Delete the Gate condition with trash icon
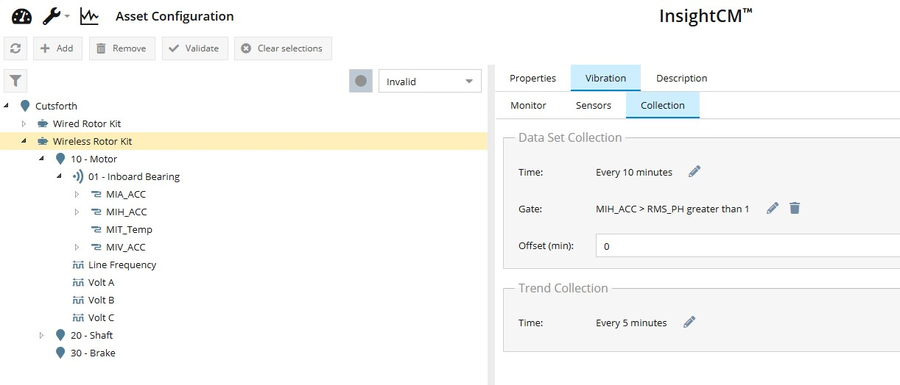This screenshot has height=385, width=900. (x=794, y=208)
